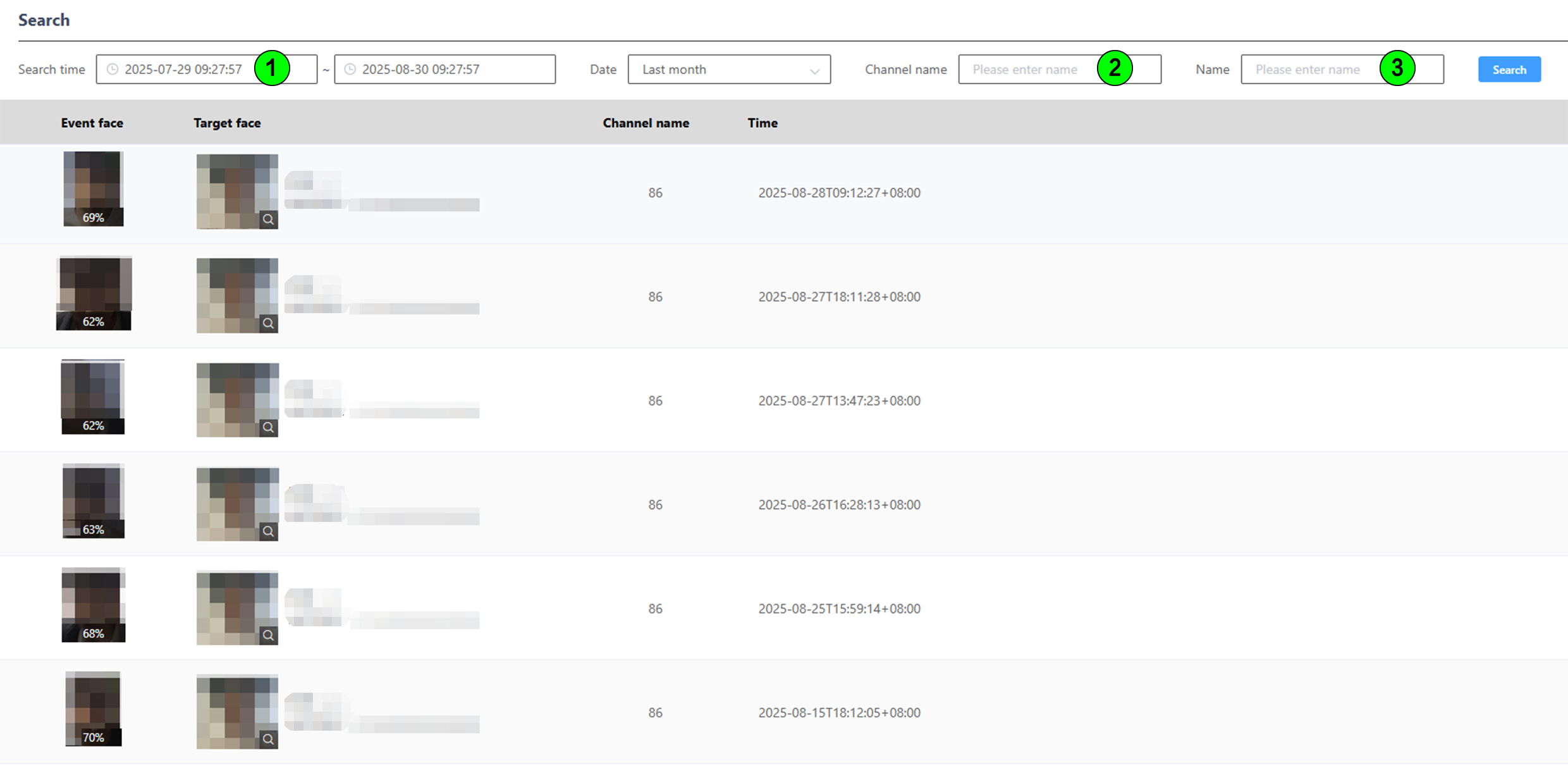
Task: Click magnifier icon on 15:59:14 row target face
Action: click(269, 635)
